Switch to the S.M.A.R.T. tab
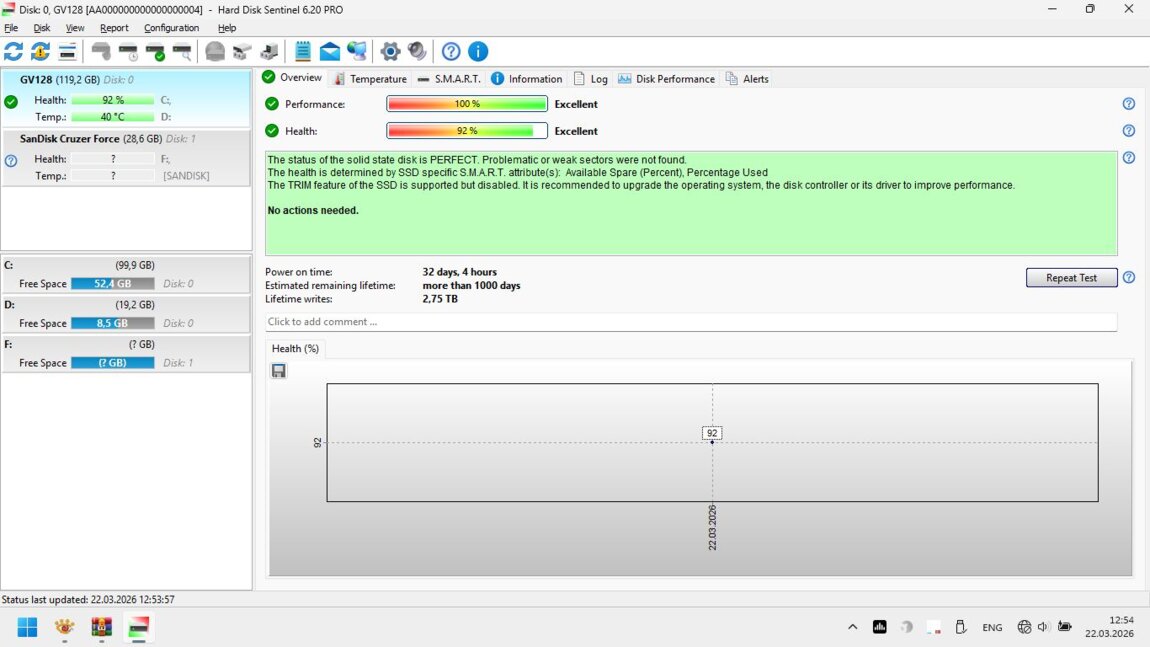 point(449,79)
